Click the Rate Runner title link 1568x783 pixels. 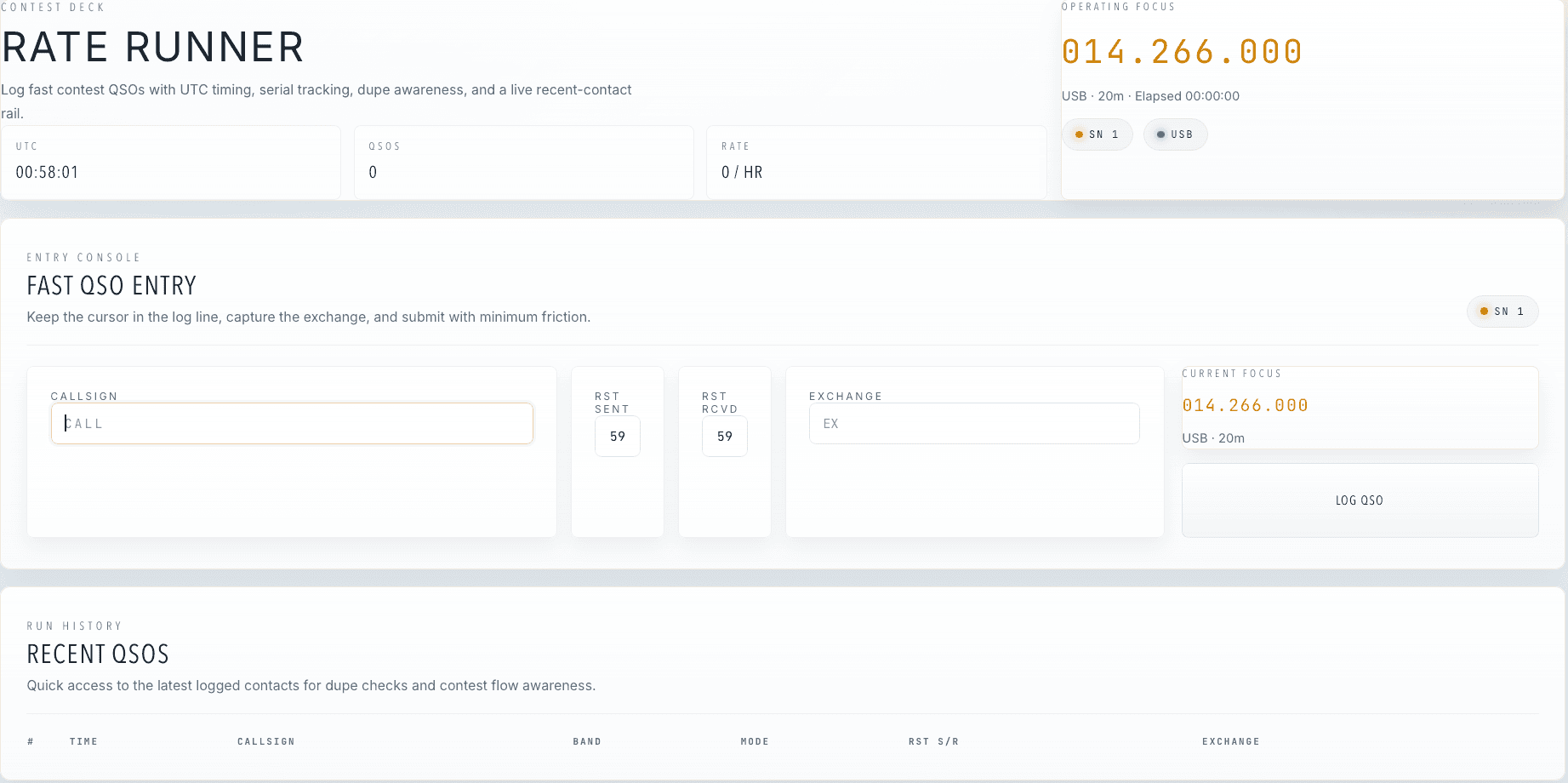pyautogui.click(x=153, y=47)
